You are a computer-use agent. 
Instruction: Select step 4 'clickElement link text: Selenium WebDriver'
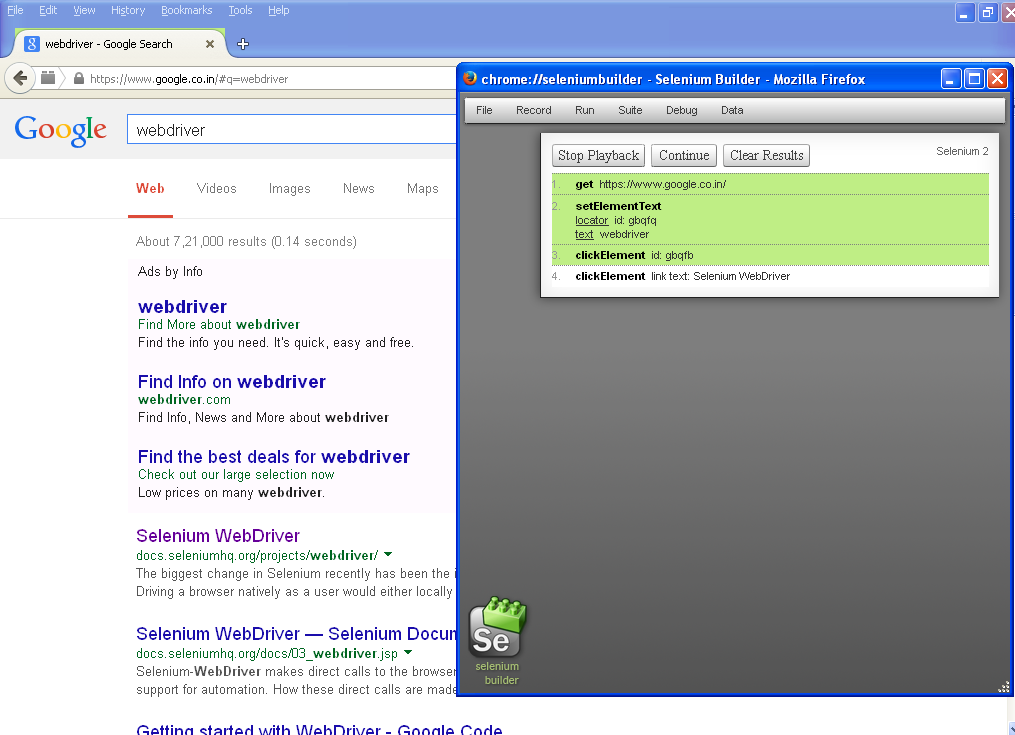tap(770, 276)
